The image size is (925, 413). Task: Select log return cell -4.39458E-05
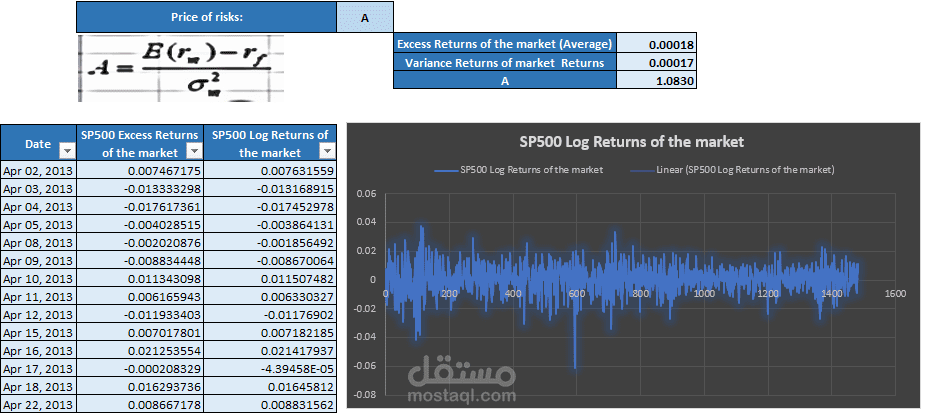click(270, 369)
